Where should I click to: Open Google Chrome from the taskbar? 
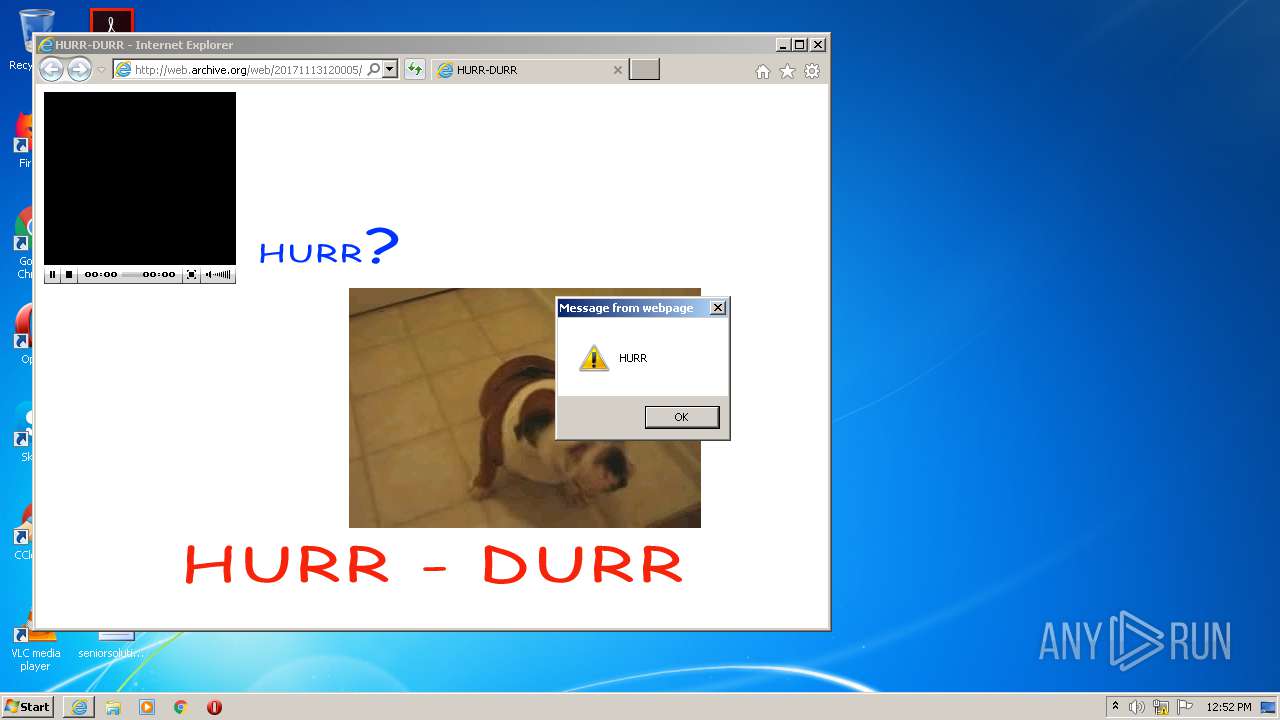(181, 707)
